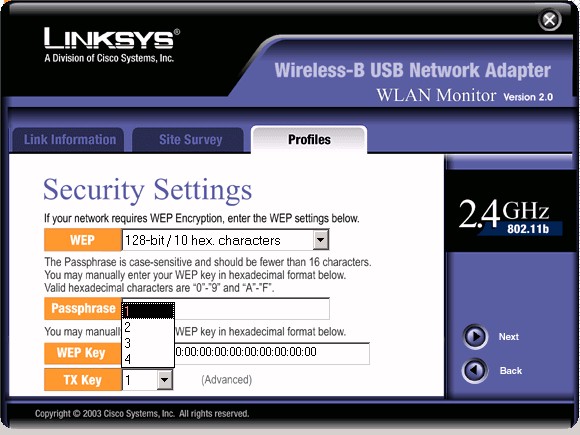Screen dimensions: 580x435
Task: Expand the TX Key dropdown arrow
Action: (164, 380)
